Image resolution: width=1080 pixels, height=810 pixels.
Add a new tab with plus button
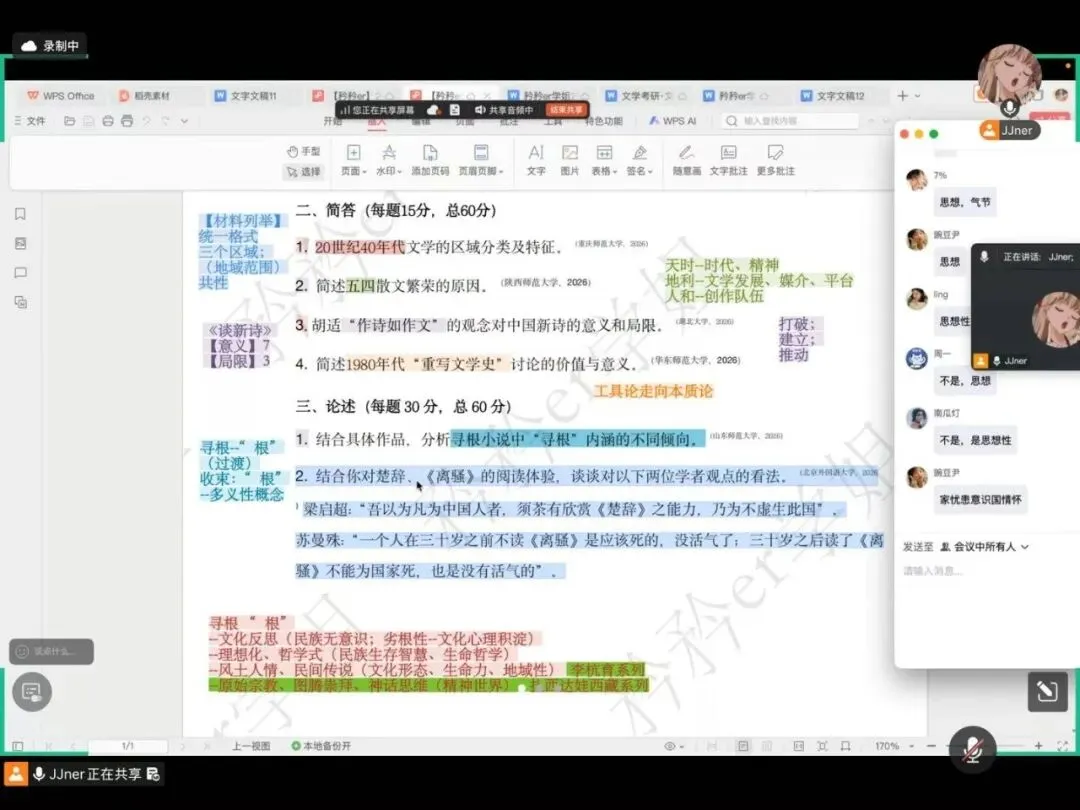[x=902, y=96]
